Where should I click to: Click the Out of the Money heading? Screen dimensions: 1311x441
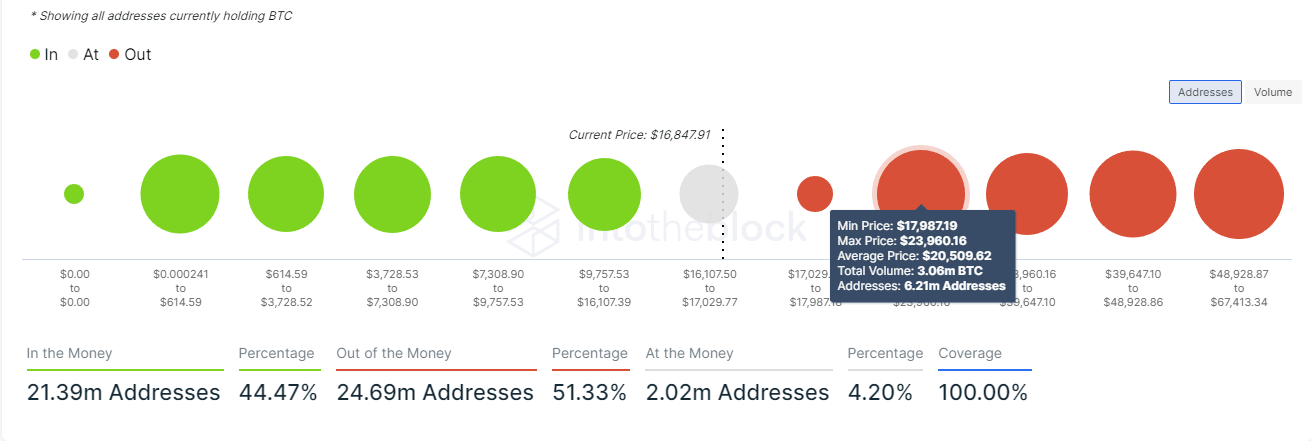pyautogui.click(x=394, y=353)
